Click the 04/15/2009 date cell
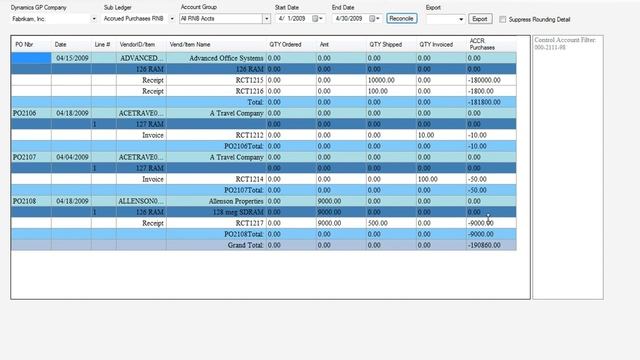This screenshot has height=360, width=640. click(71, 58)
